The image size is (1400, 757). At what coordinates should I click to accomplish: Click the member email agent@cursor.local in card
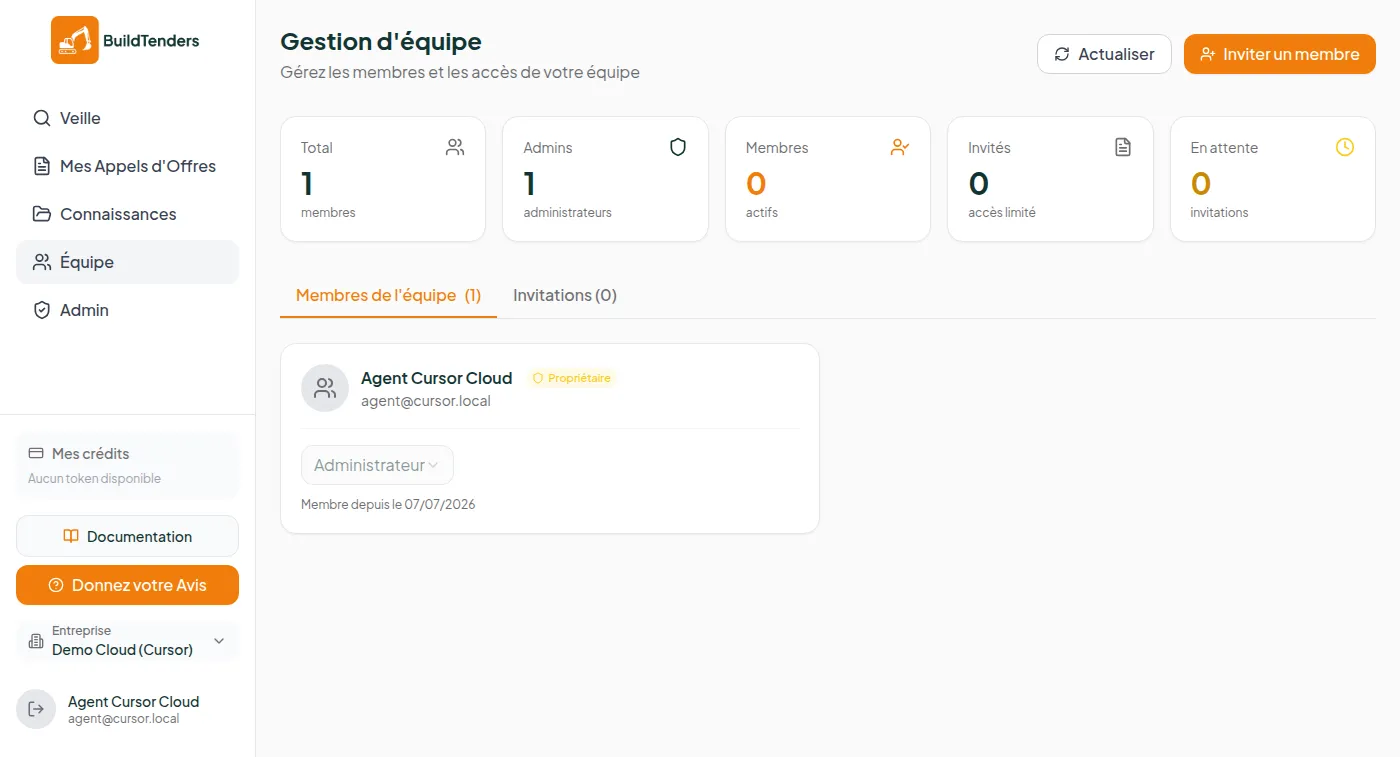coord(426,401)
